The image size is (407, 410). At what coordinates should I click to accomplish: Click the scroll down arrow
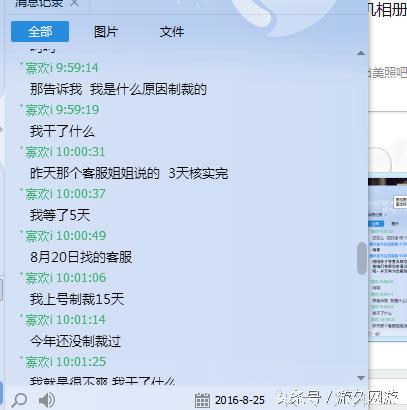[x=361, y=378]
